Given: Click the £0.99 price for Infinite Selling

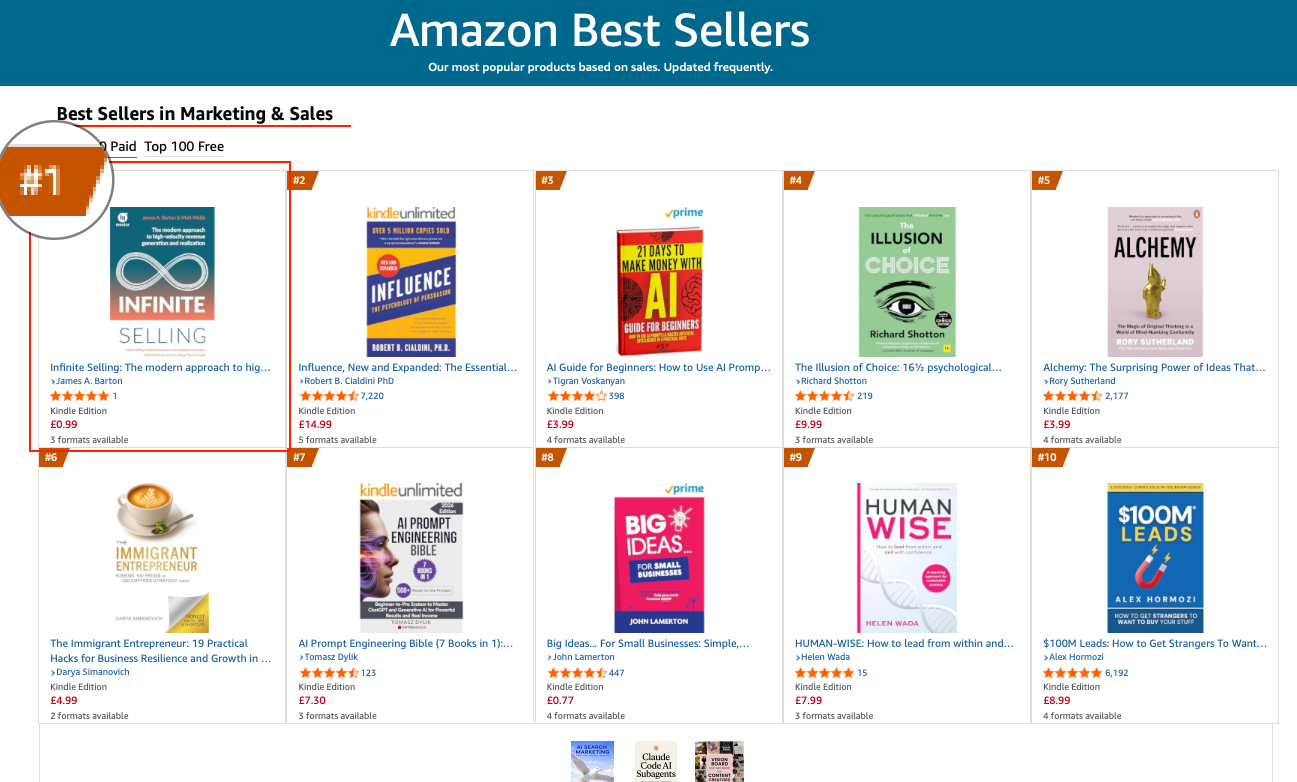Looking at the screenshot, I should (64, 424).
